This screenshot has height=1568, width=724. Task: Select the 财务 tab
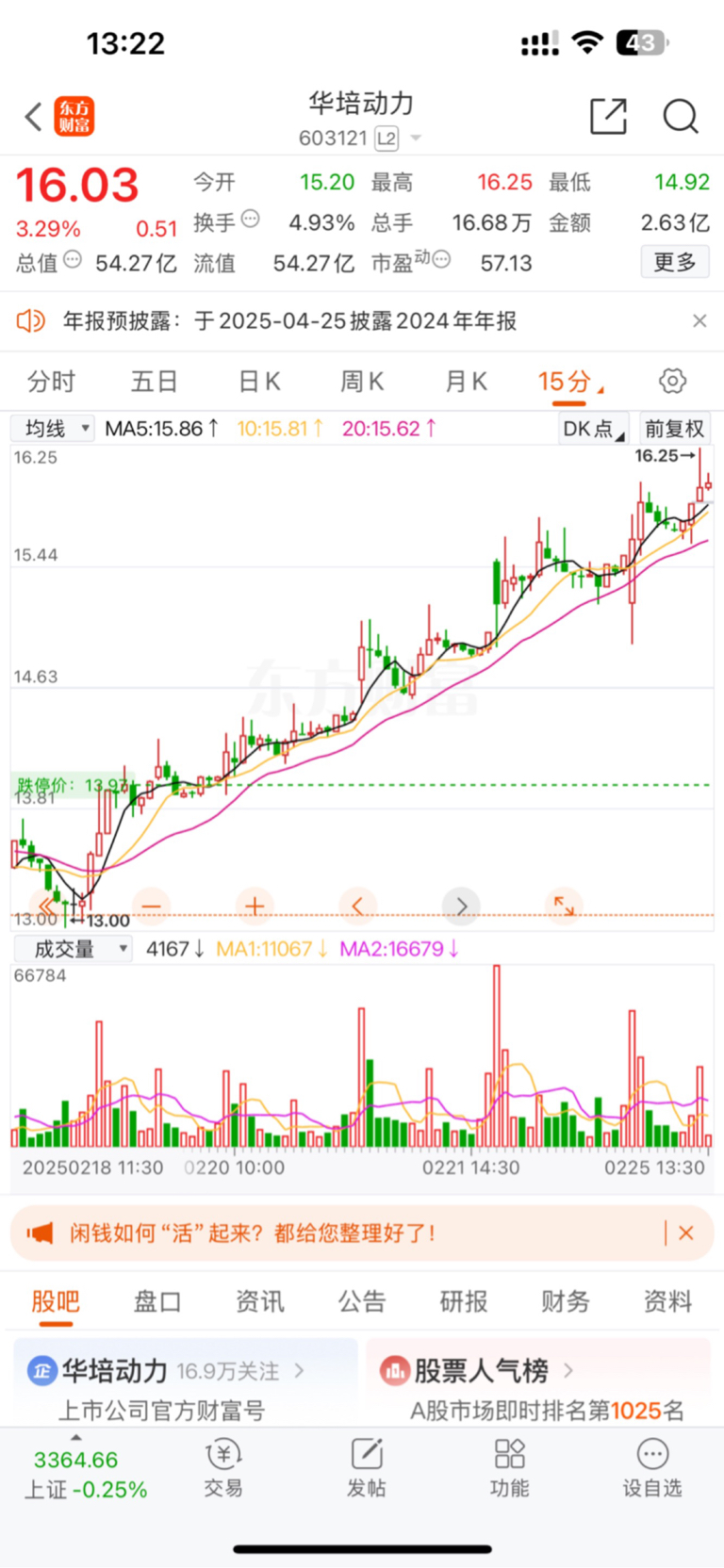click(566, 1301)
